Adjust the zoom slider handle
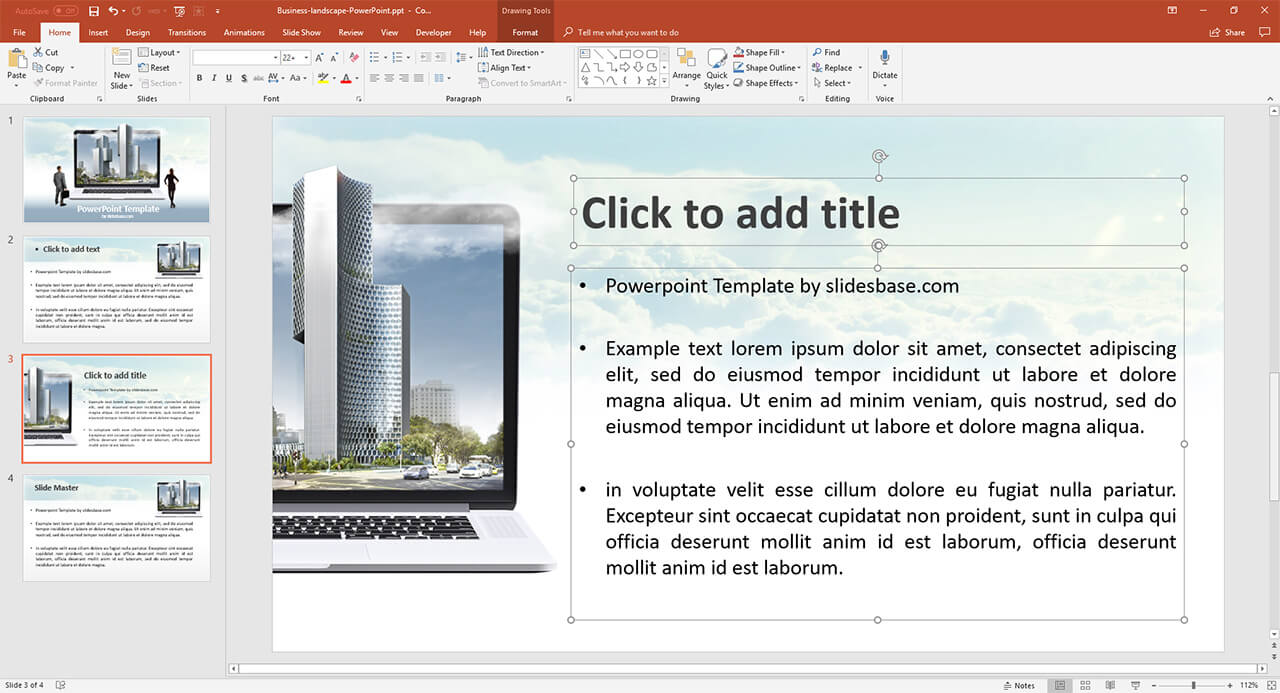The height and width of the screenshot is (693, 1280). pos(1196,685)
